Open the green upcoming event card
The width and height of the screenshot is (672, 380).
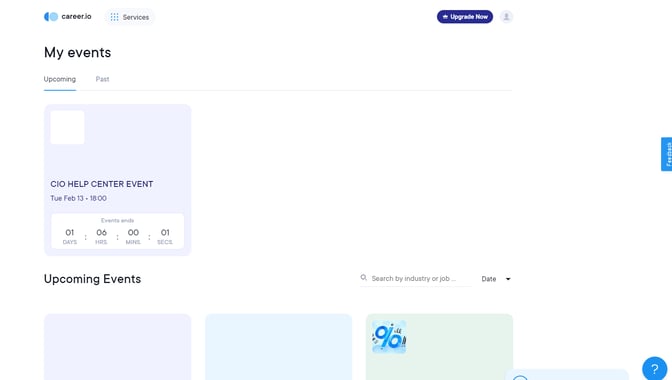[x=439, y=347]
